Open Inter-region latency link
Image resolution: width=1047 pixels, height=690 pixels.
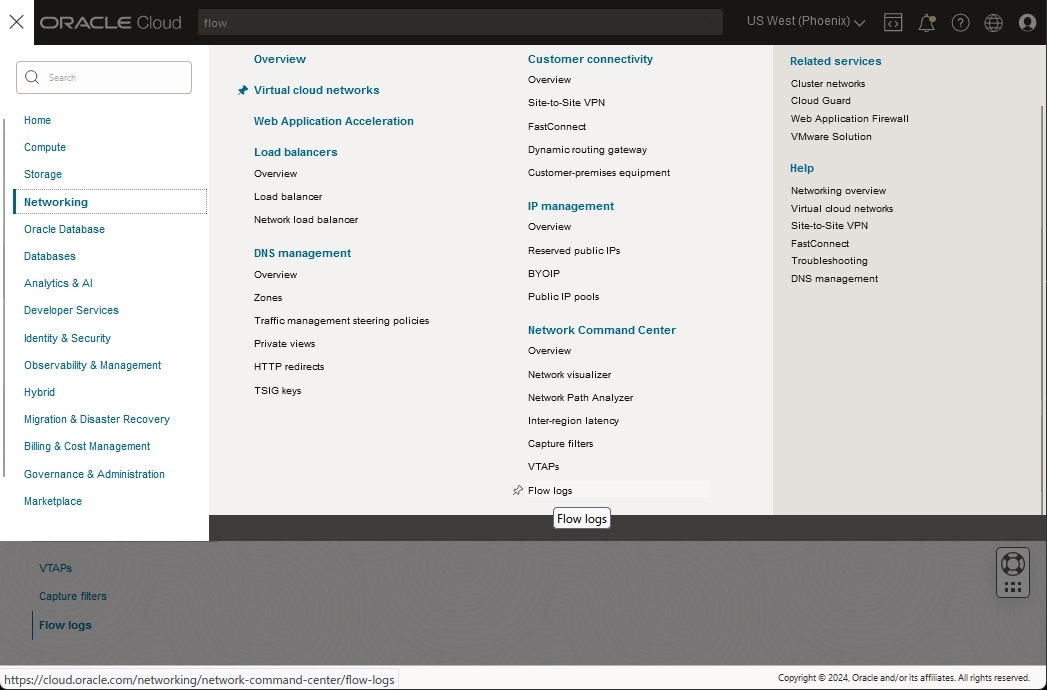point(573,421)
